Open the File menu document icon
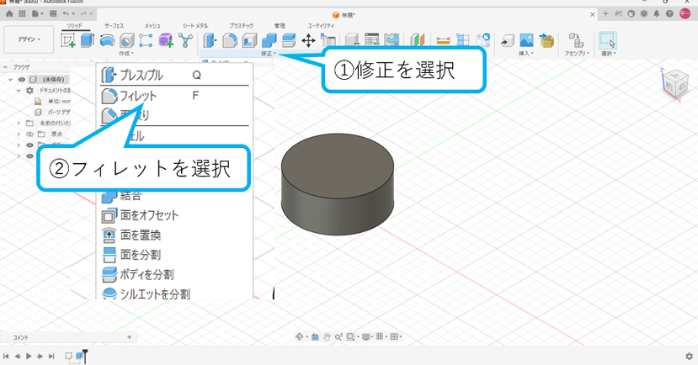This screenshot has width=698, height=365. pos(36,14)
